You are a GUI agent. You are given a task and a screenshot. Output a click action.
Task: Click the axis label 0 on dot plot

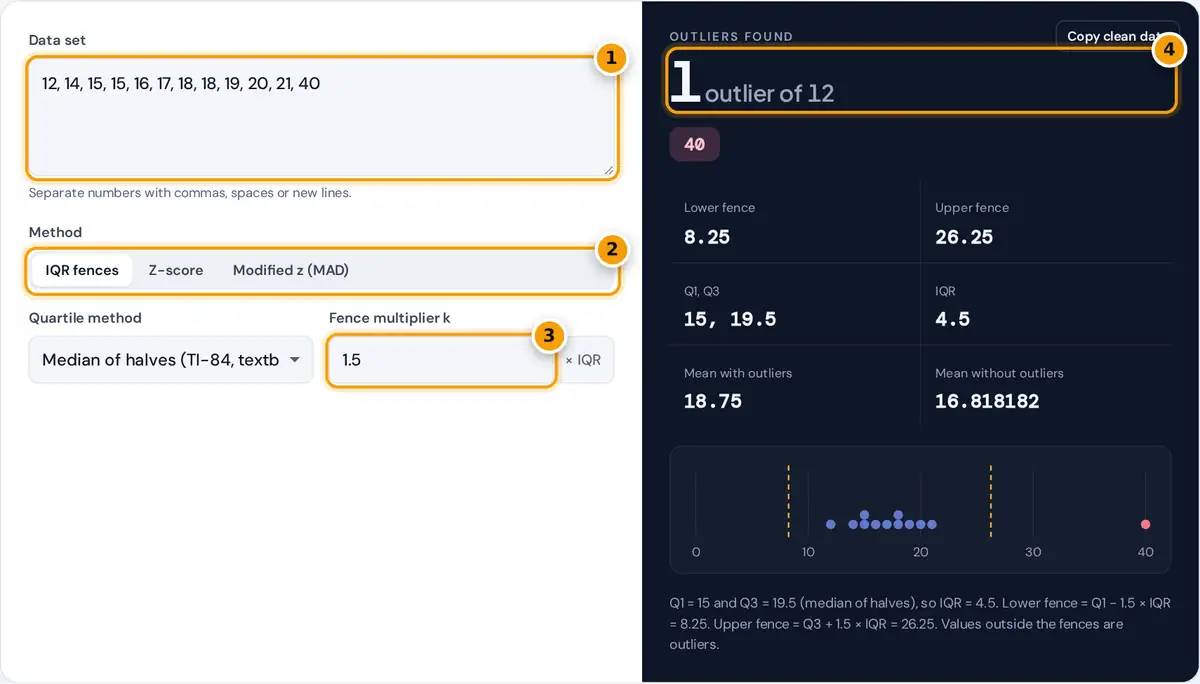696,552
